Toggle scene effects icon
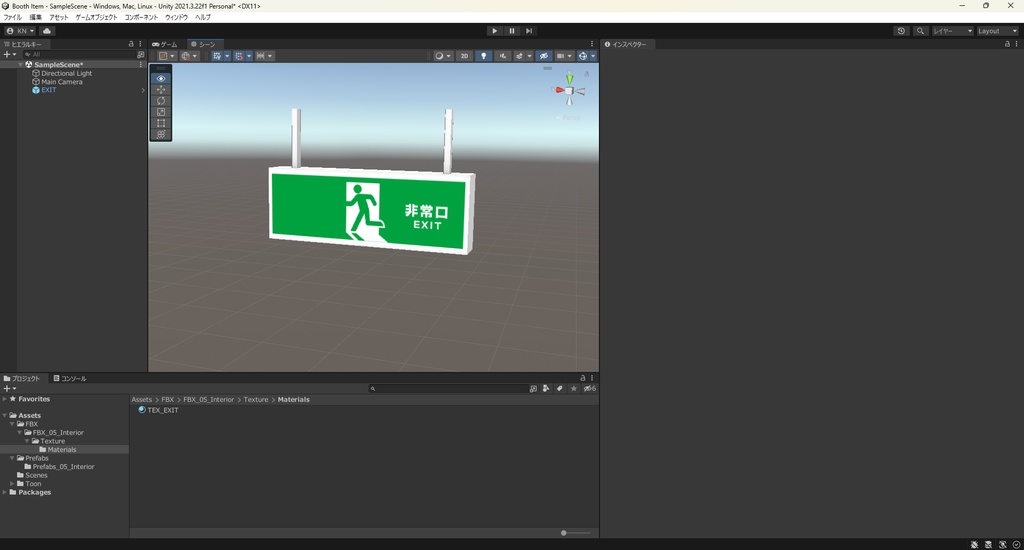 (519, 56)
